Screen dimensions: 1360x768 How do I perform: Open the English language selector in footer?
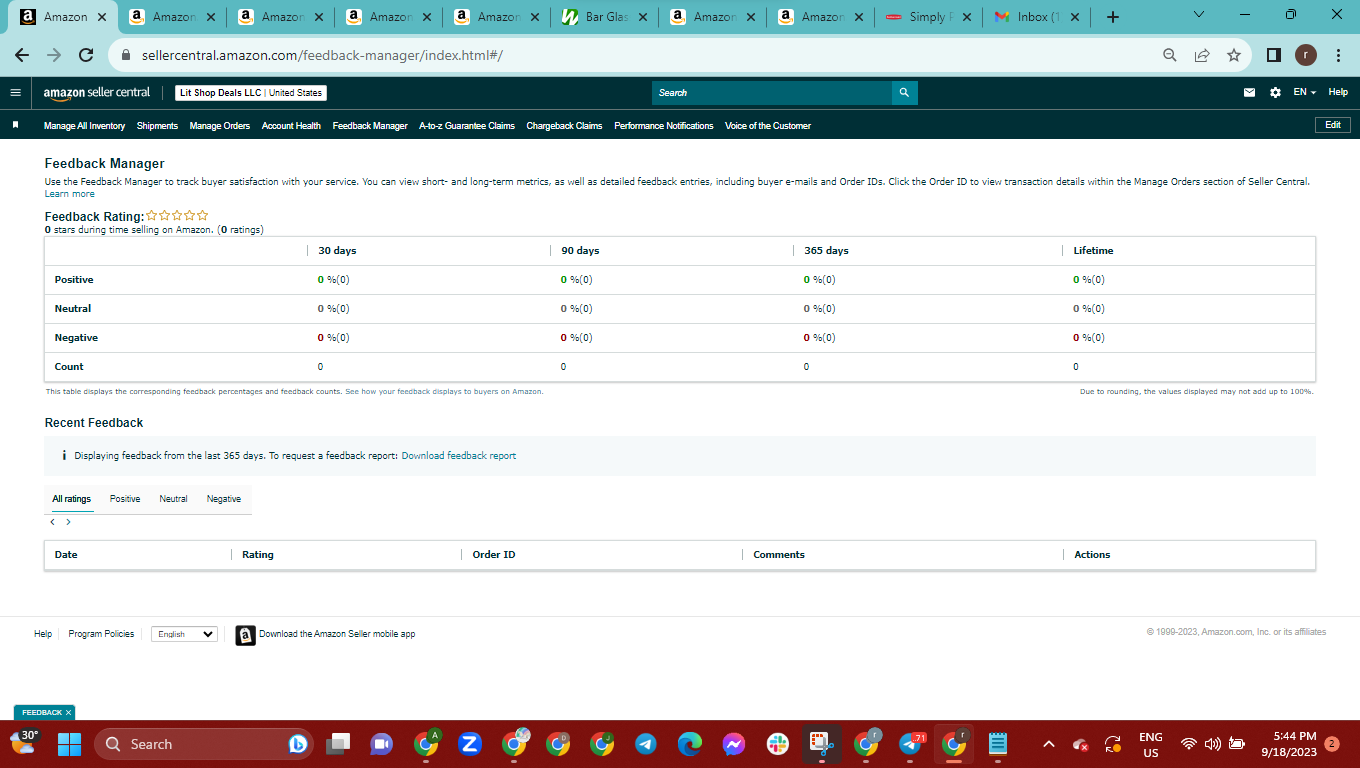point(184,634)
